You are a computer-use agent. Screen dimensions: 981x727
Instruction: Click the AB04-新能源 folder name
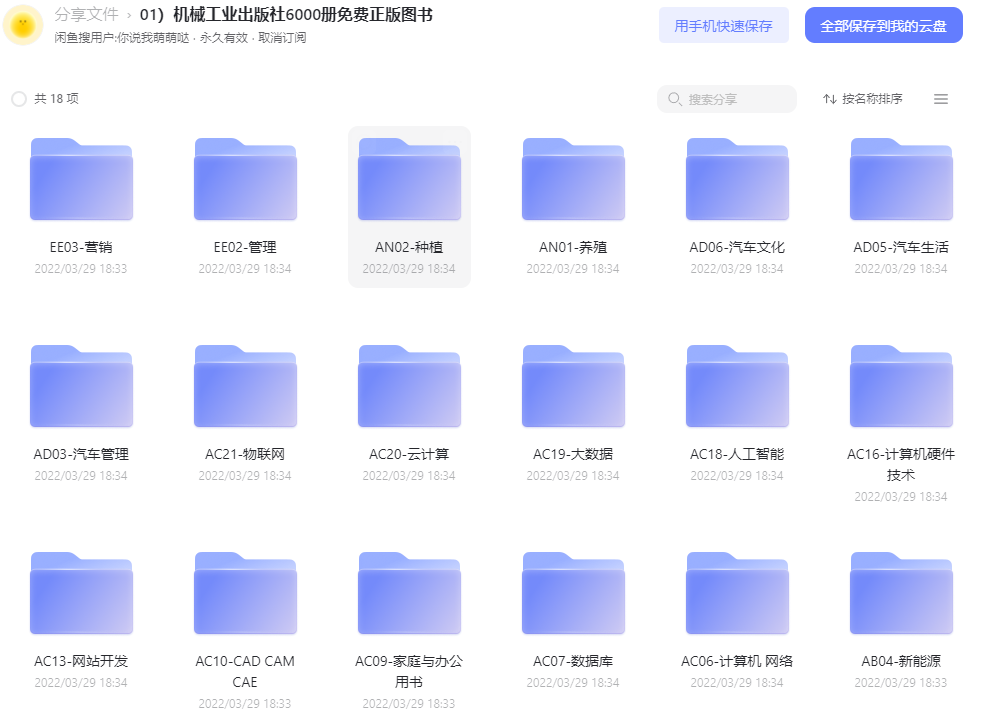[901, 661]
